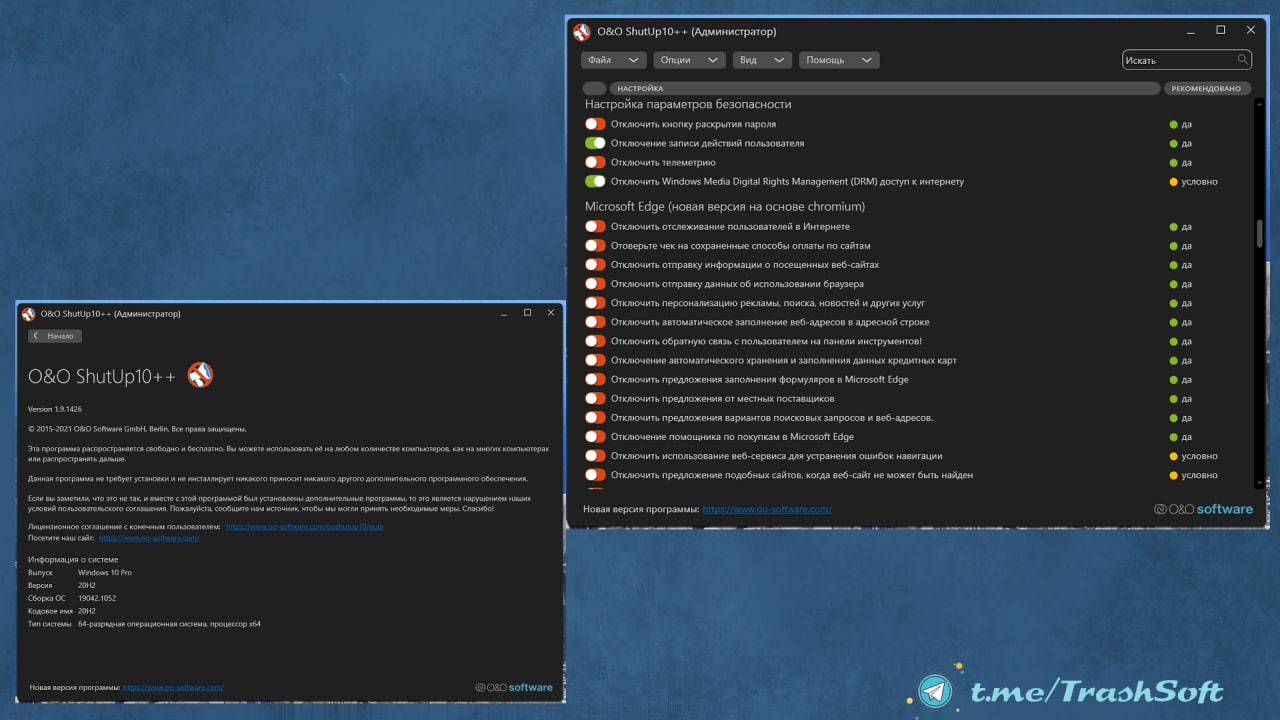
Task: Toggle the similar sites suggestion switch
Action: pyautogui.click(x=595, y=475)
